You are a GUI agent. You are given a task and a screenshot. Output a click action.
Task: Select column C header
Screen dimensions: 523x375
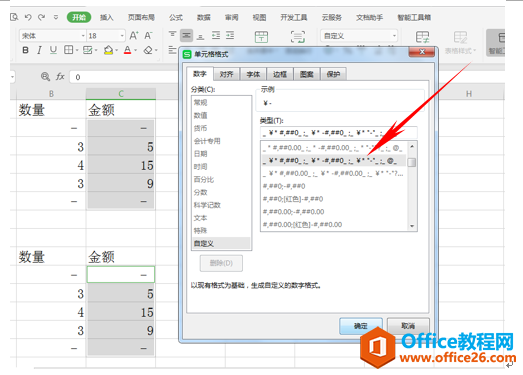pyautogui.click(x=121, y=94)
